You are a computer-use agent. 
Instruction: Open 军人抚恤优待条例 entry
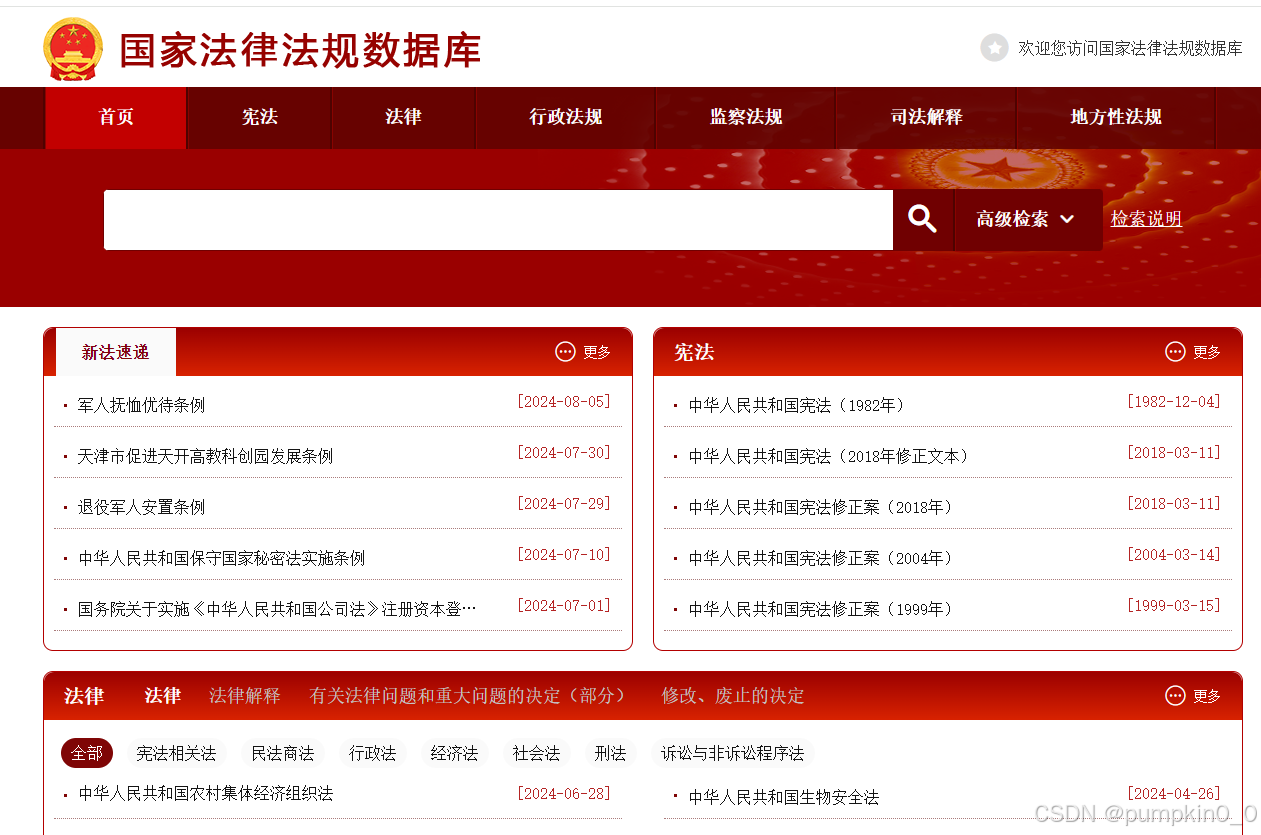141,405
